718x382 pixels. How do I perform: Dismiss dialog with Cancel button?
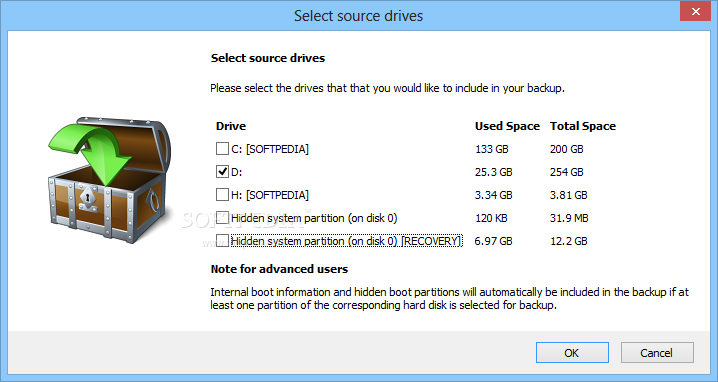tap(657, 353)
